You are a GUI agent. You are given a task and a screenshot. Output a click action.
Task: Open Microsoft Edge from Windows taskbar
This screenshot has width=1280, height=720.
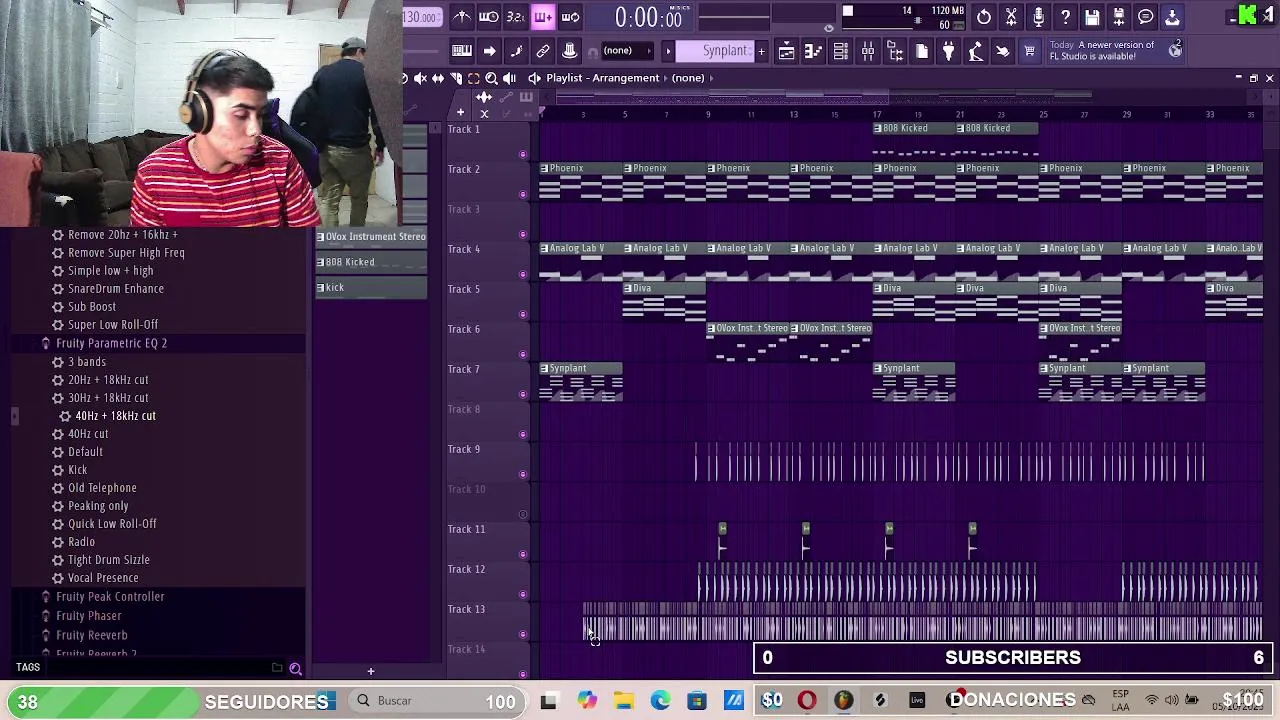661,701
